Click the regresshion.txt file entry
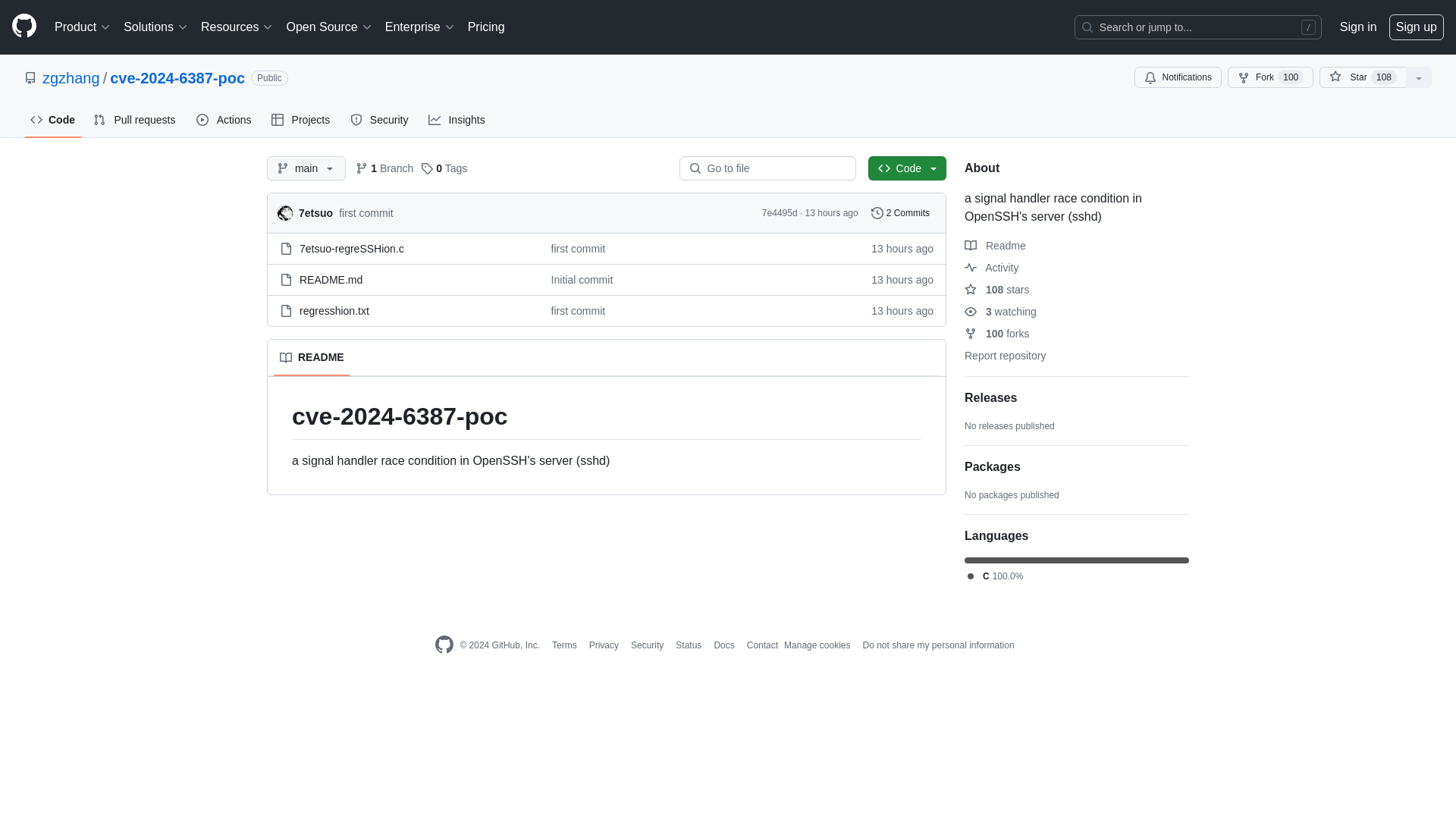 [x=333, y=310]
